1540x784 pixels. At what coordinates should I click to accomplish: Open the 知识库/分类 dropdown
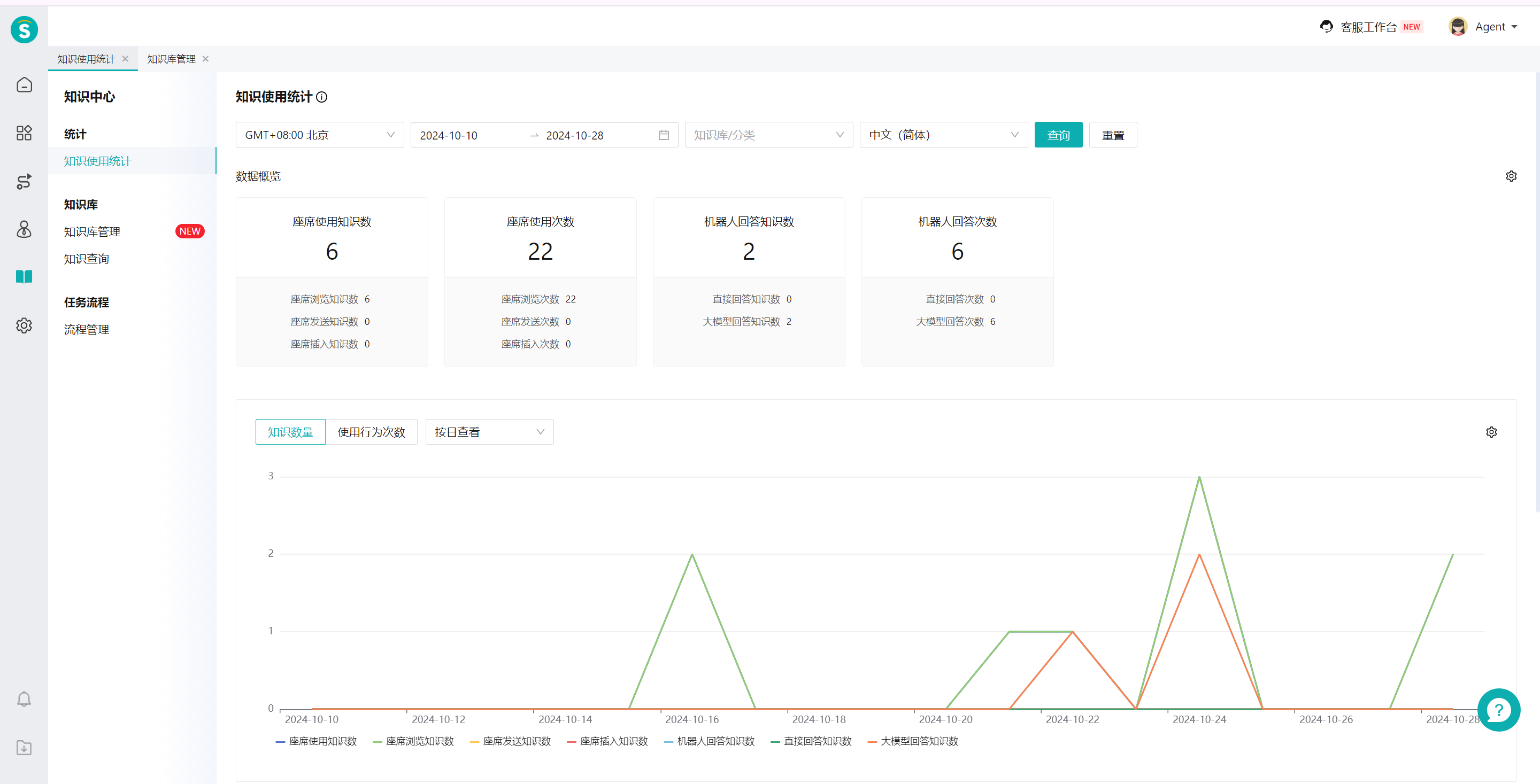pyautogui.click(x=769, y=135)
